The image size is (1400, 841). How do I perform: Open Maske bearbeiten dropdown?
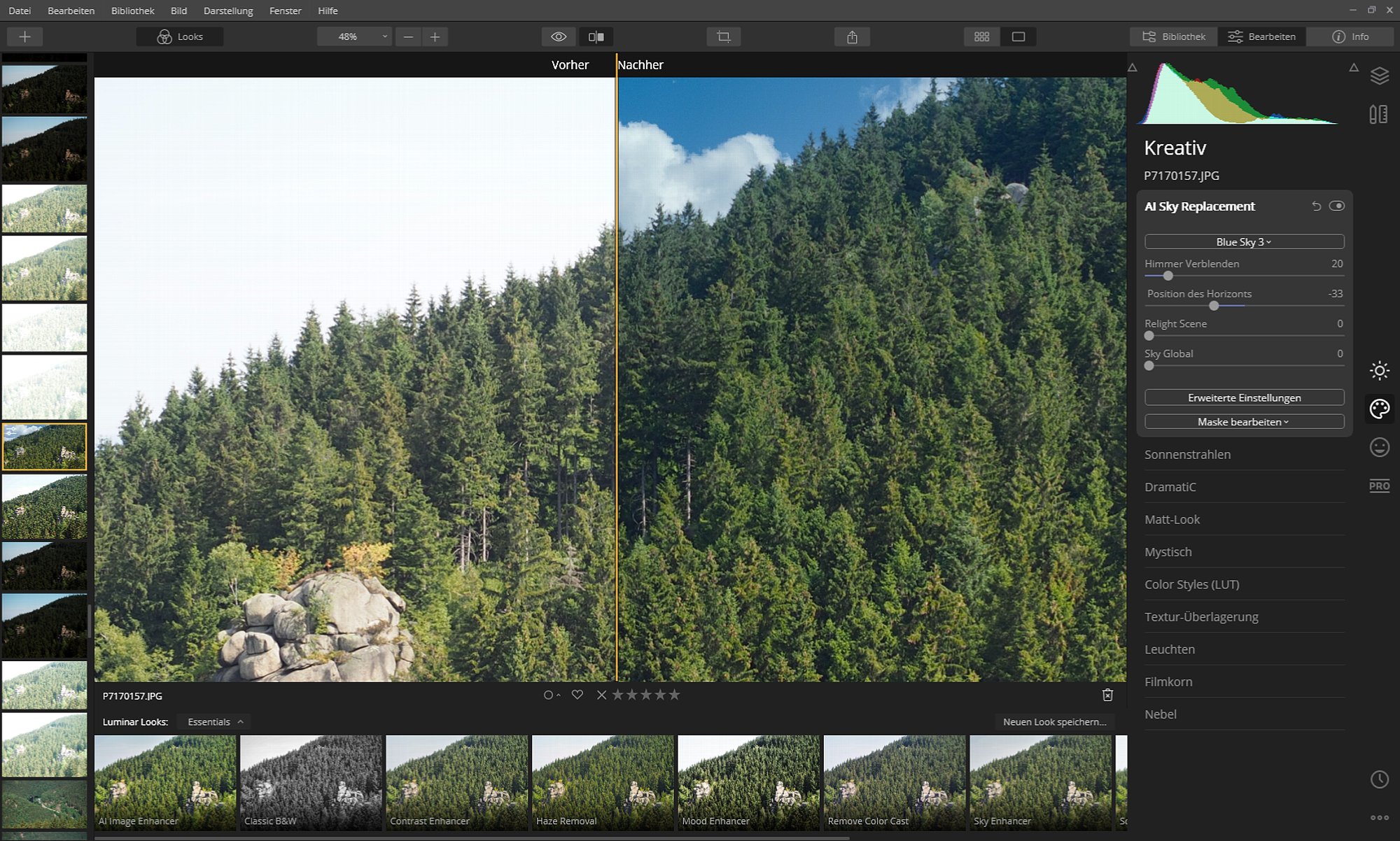coord(1244,421)
